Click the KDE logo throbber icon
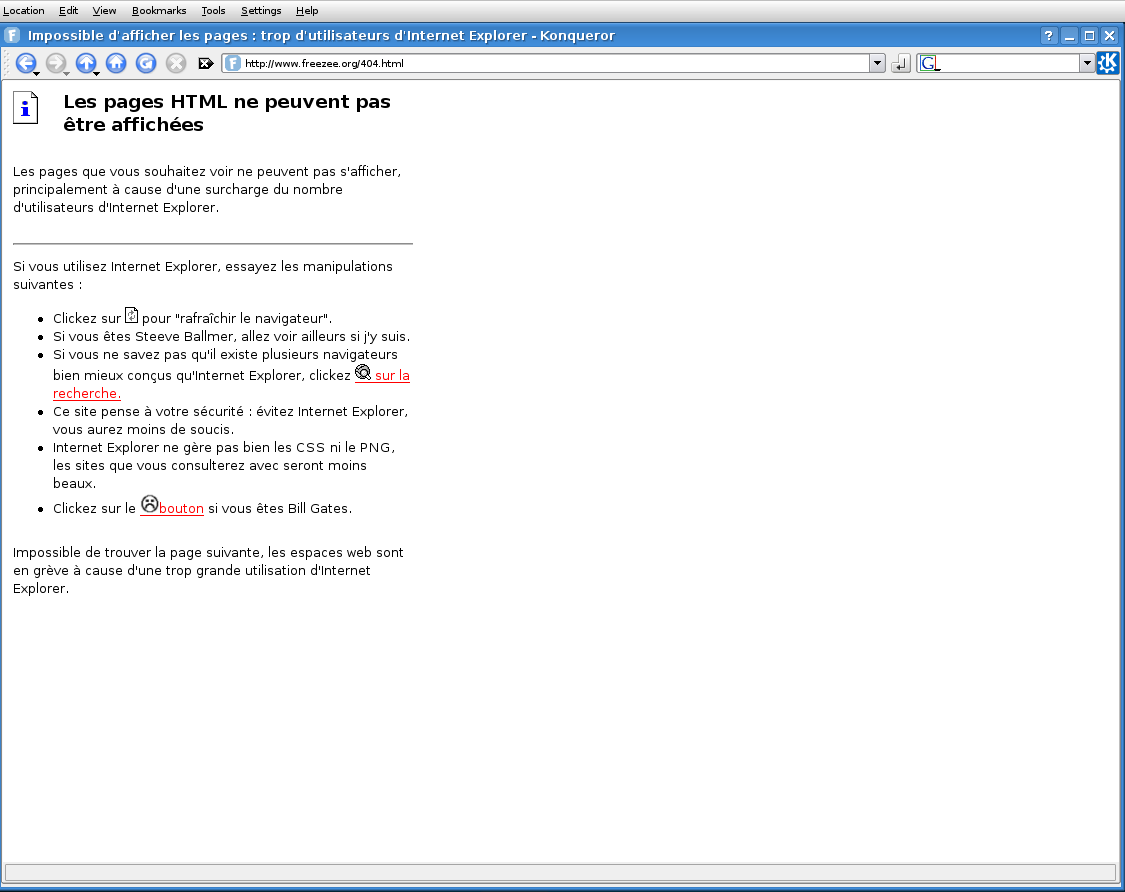The height and width of the screenshot is (892, 1125). click(x=1108, y=63)
